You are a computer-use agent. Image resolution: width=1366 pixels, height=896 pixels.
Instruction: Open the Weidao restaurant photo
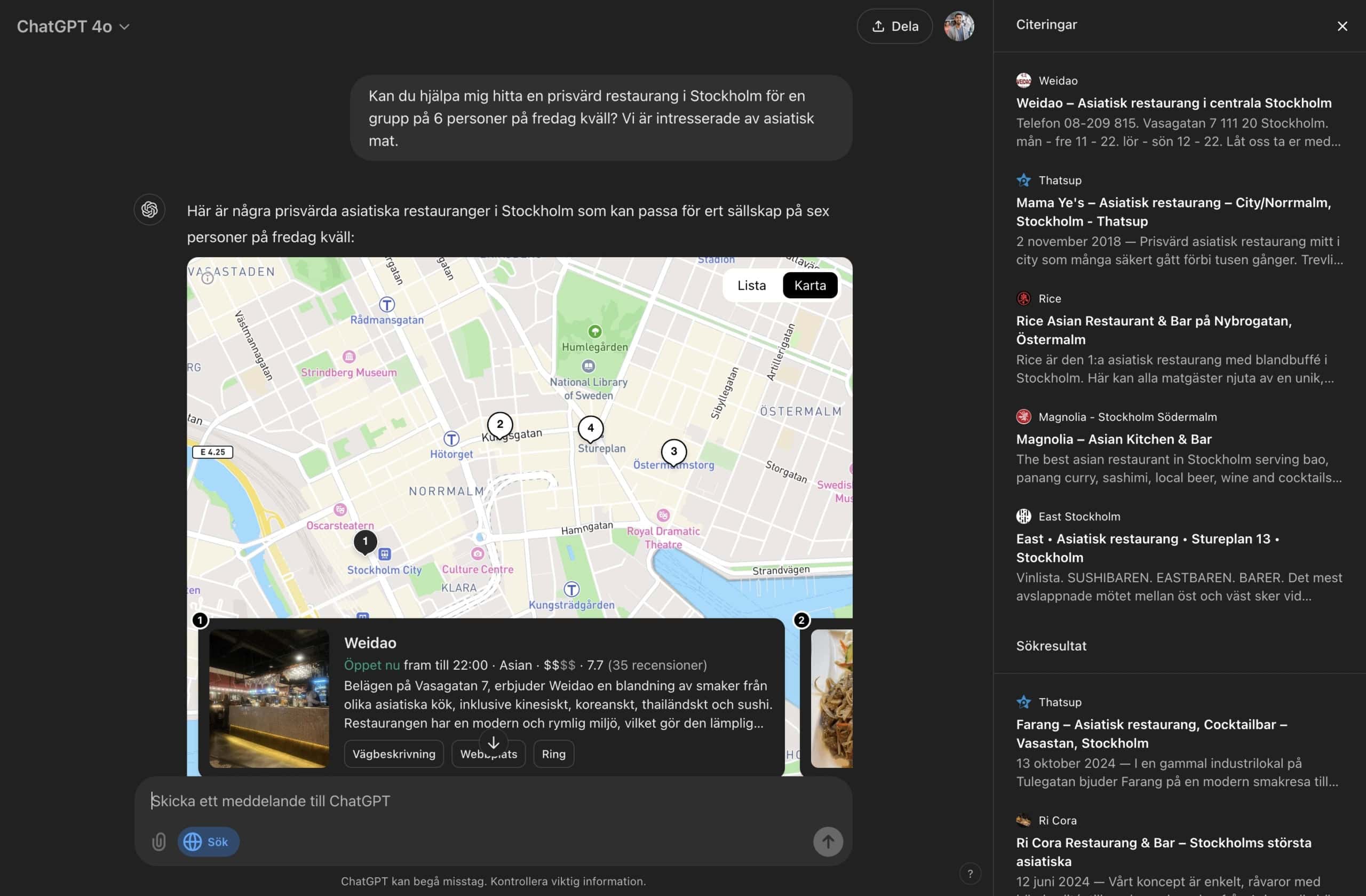(269, 699)
